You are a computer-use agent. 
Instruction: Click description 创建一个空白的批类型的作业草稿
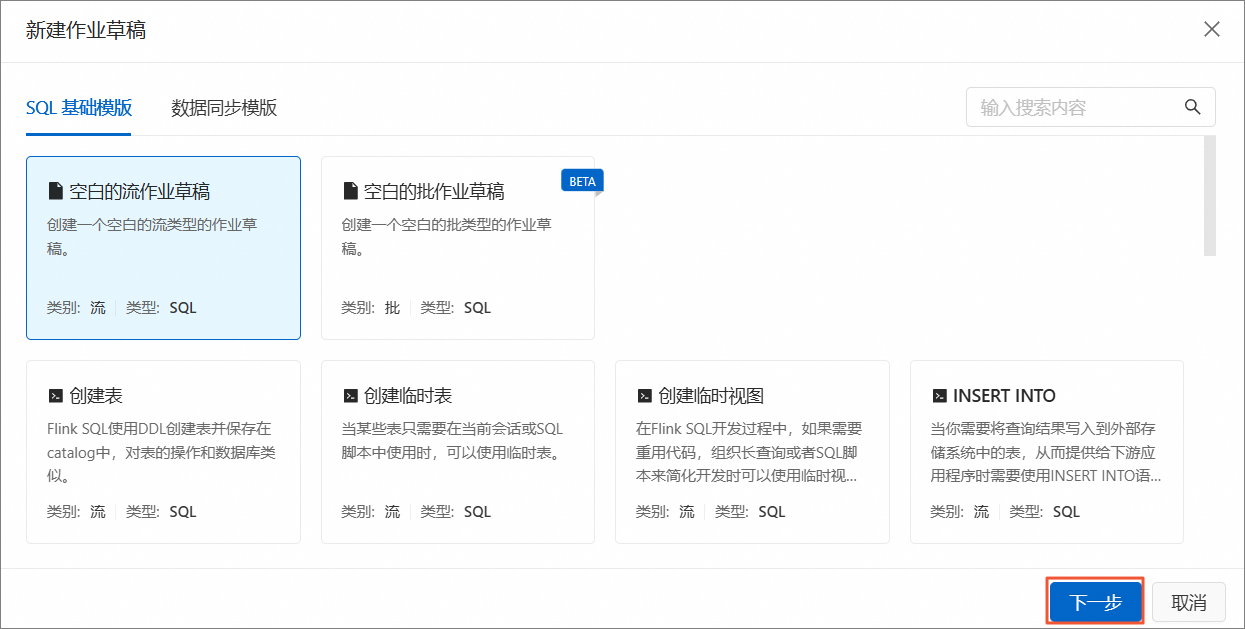[447, 236]
